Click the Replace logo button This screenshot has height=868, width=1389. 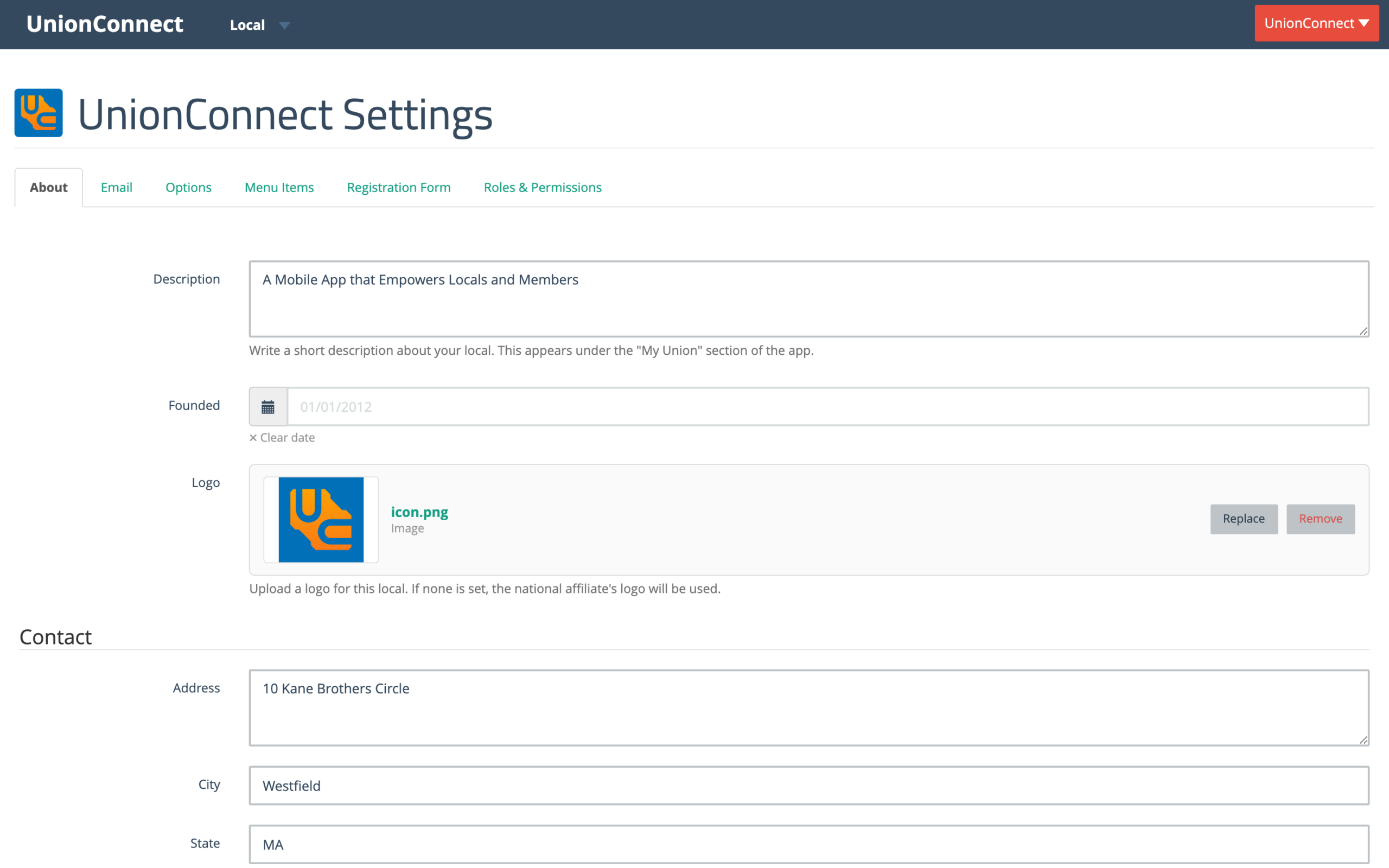coord(1244,519)
